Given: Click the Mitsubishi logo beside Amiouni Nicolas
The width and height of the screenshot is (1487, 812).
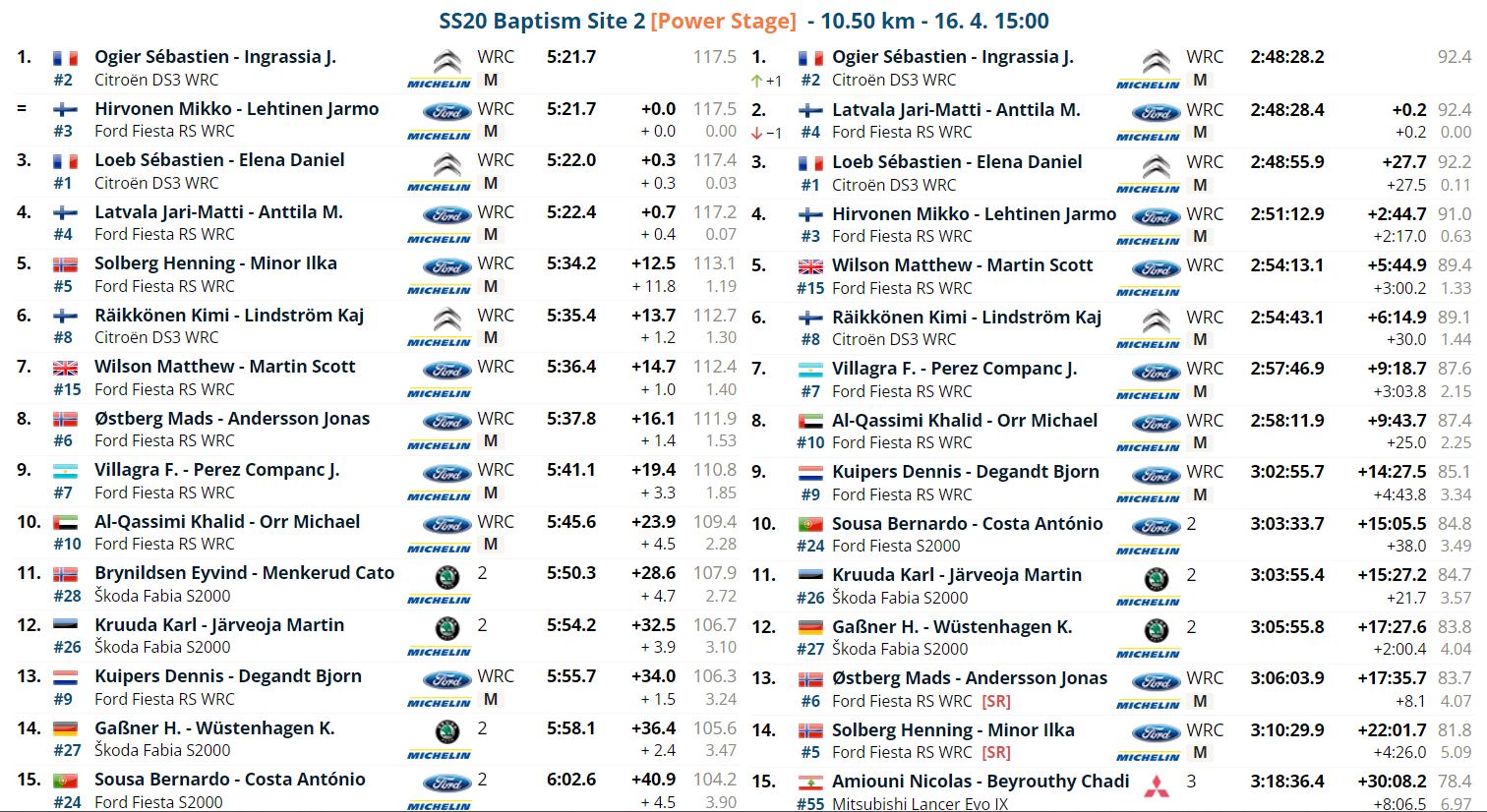Looking at the screenshot, I should click(x=1156, y=786).
